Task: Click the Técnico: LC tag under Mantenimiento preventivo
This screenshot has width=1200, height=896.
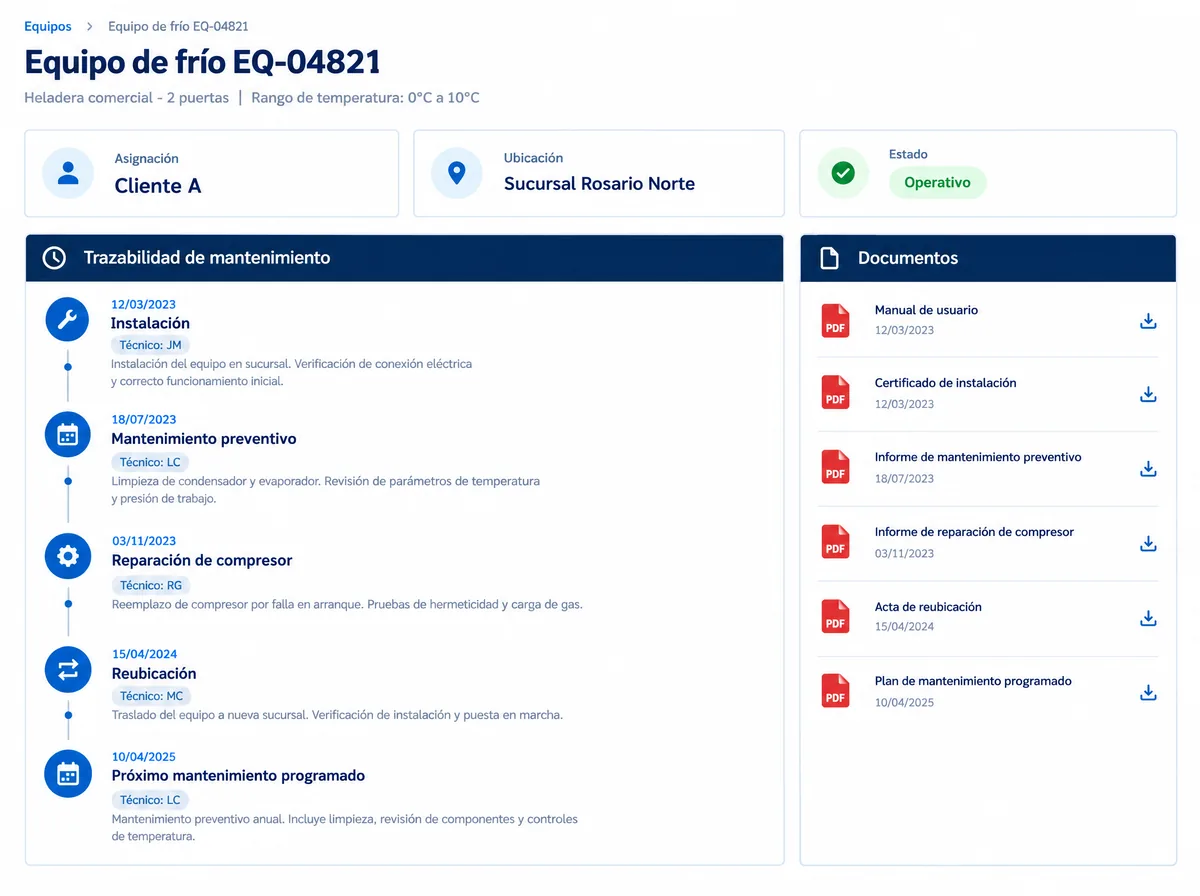Action: coord(150,462)
